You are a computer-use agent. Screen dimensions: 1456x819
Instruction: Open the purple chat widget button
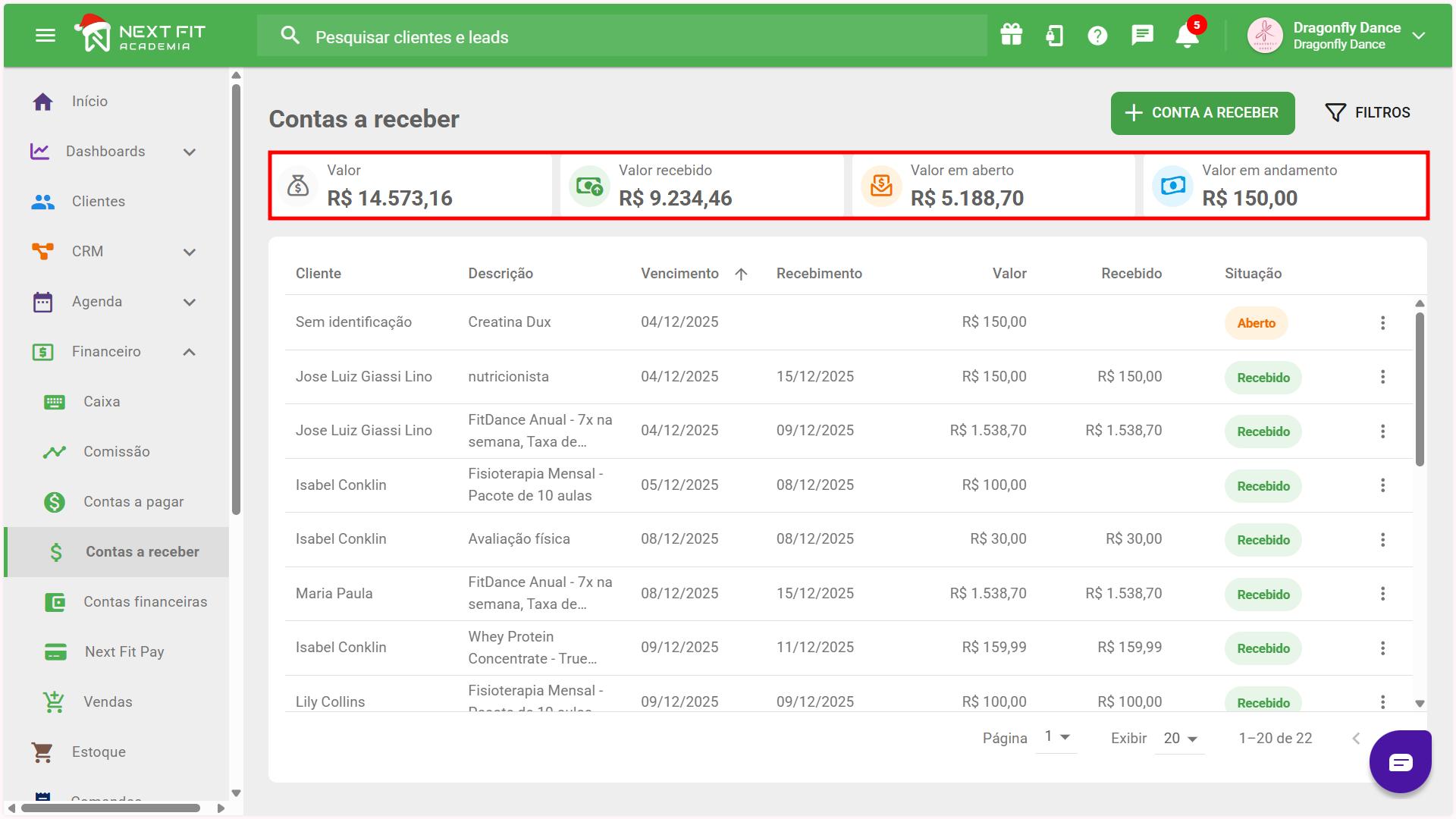[1400, 762]
